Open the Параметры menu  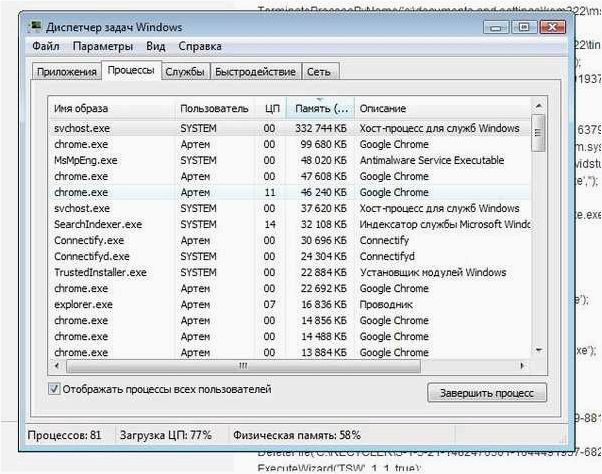pos(103,46)
